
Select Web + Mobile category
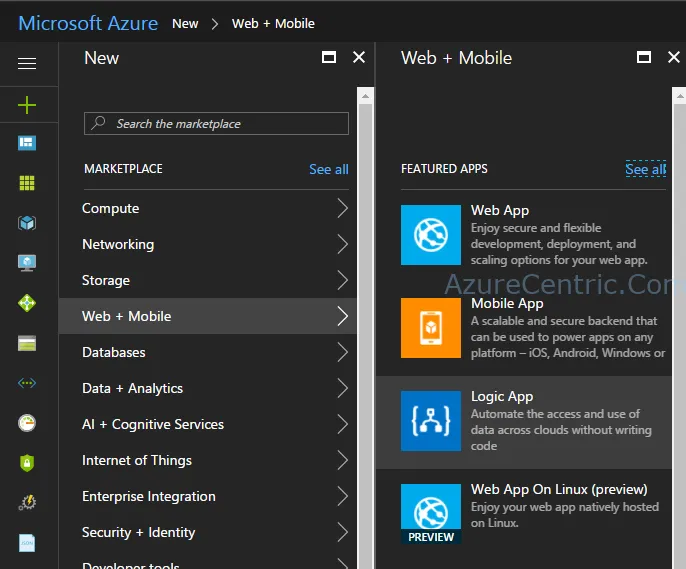click(208, 316)
